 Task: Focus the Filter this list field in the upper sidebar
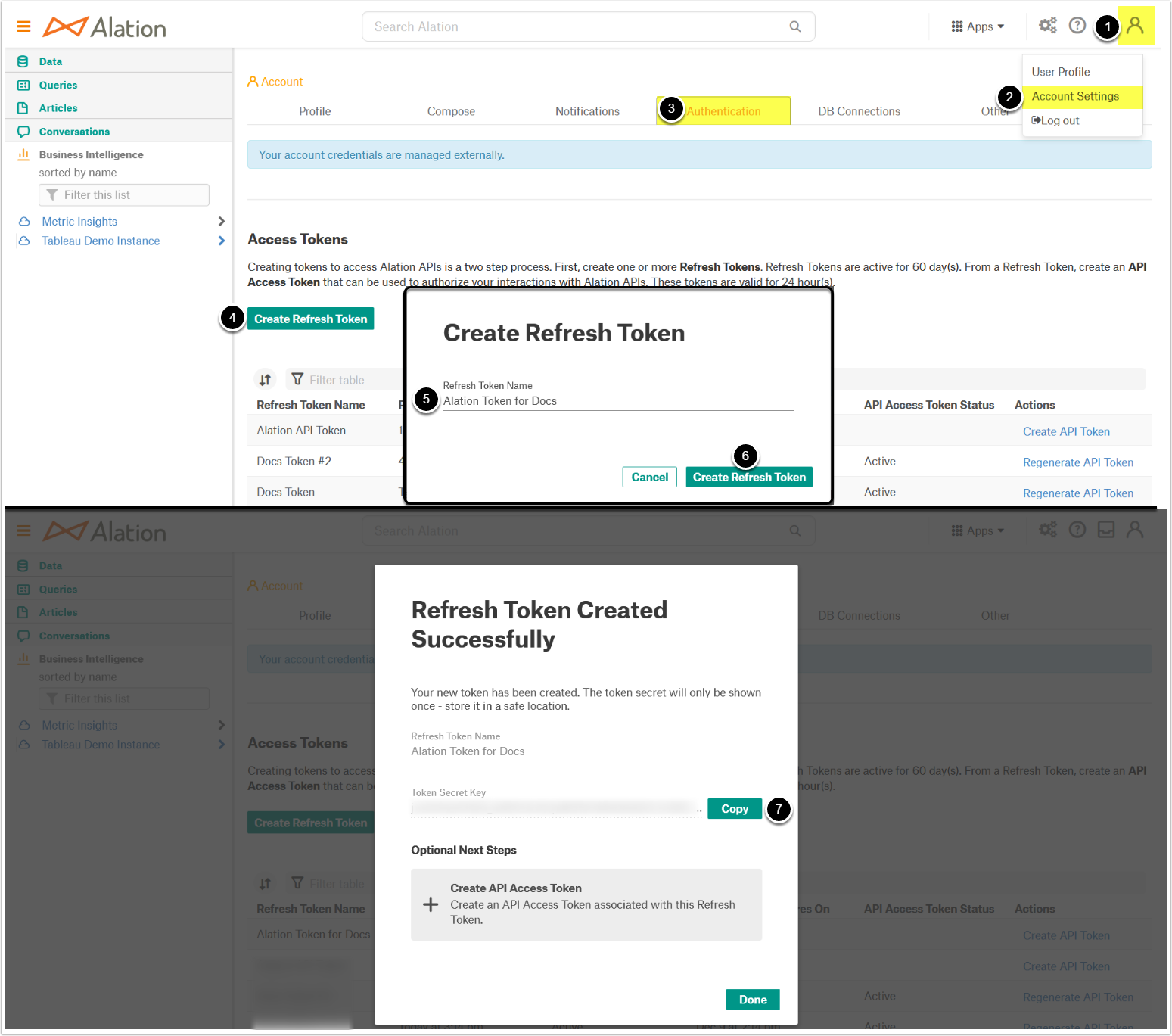click(x=124, y=195)
